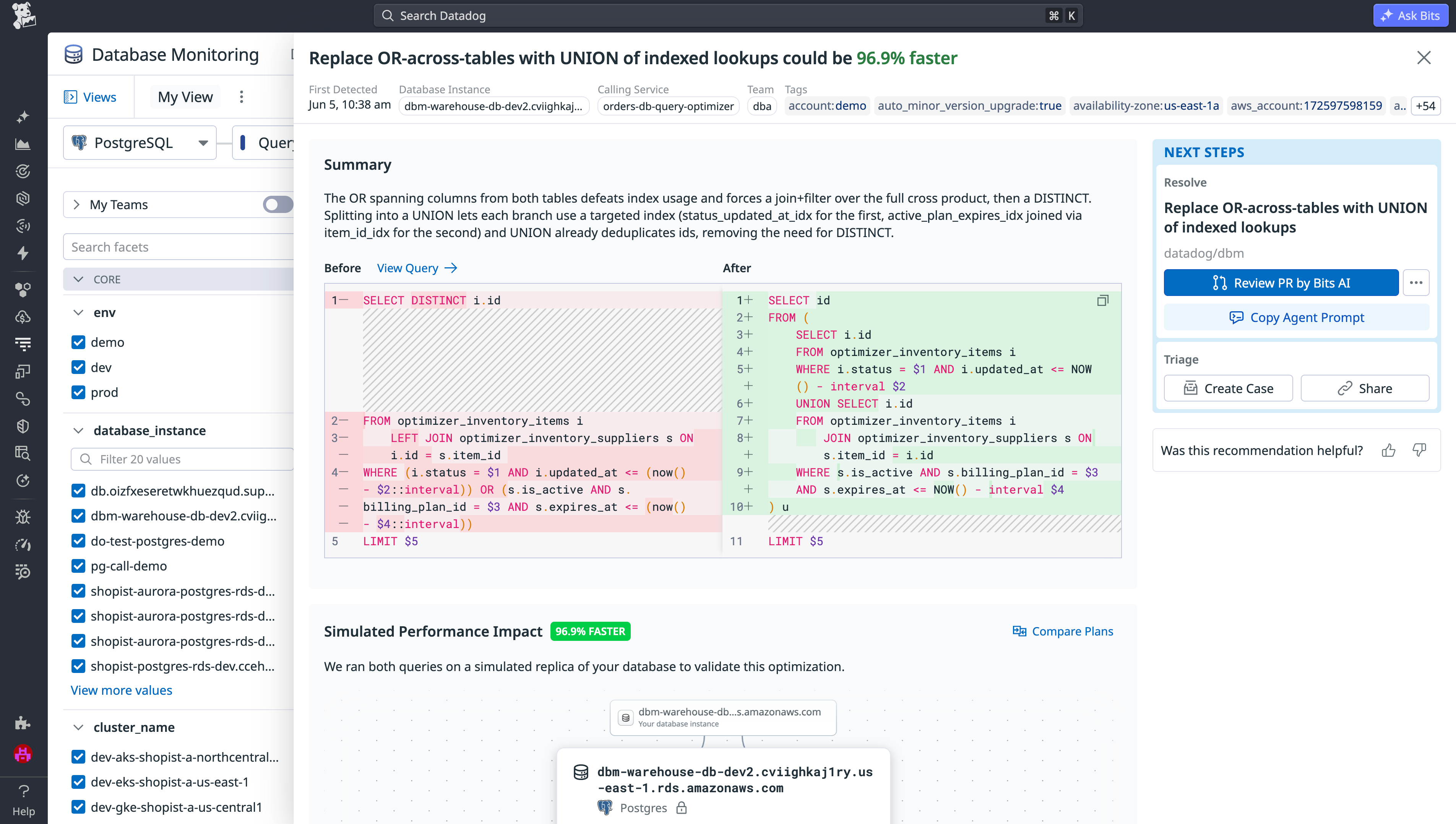Viewport: 1456px width, 824px height.
Task: Click Copy Agent Prompt button
Action: 1297,317
